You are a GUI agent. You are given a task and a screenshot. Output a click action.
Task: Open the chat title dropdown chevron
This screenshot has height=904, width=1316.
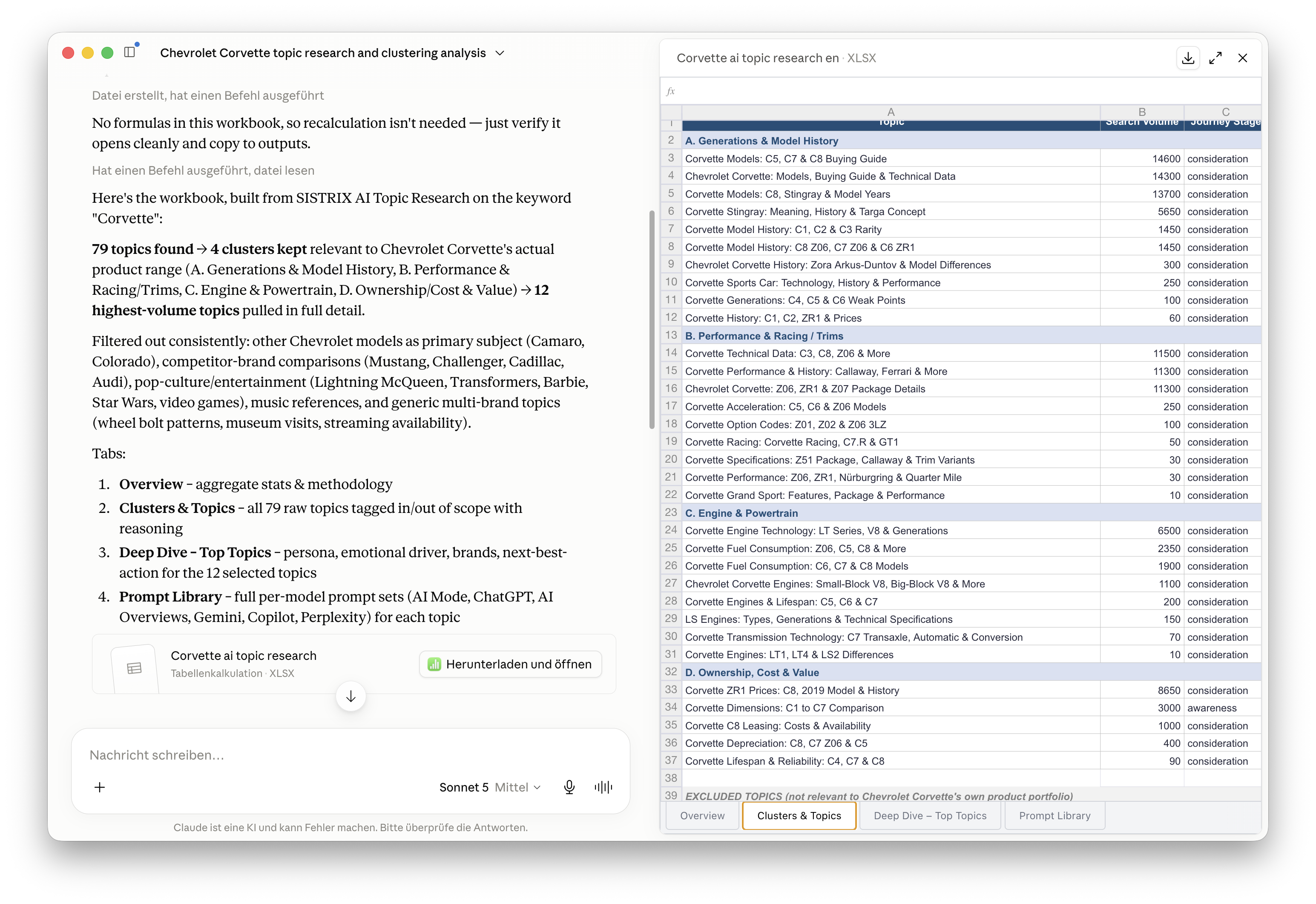click(x=500, y=53)
